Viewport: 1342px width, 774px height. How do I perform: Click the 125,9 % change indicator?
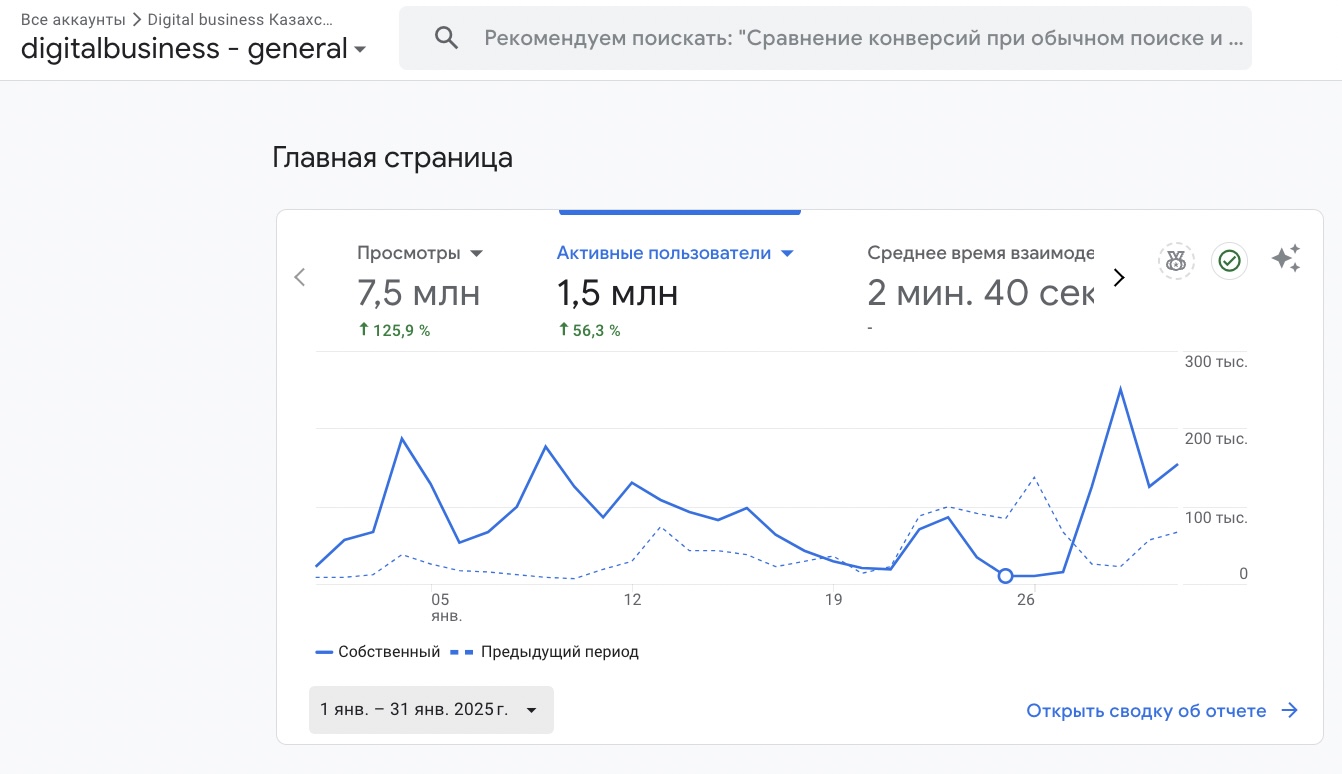point(394,330)
